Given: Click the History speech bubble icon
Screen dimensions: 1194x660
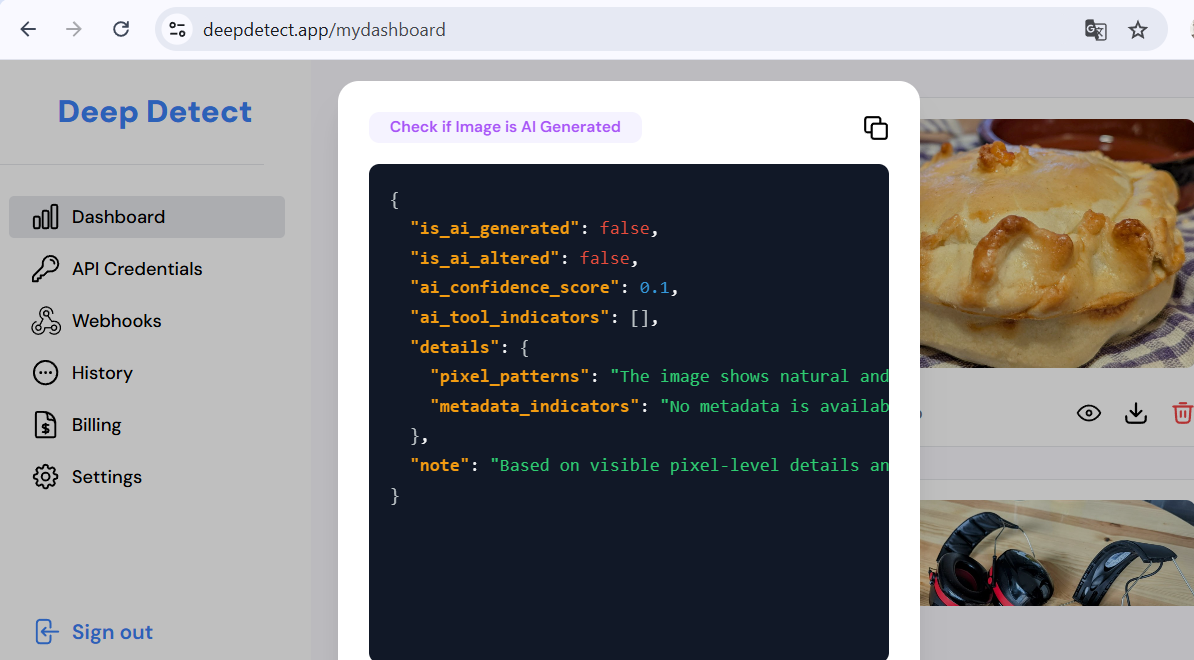Looking at the screenshot, I should (x=46, y=373).
